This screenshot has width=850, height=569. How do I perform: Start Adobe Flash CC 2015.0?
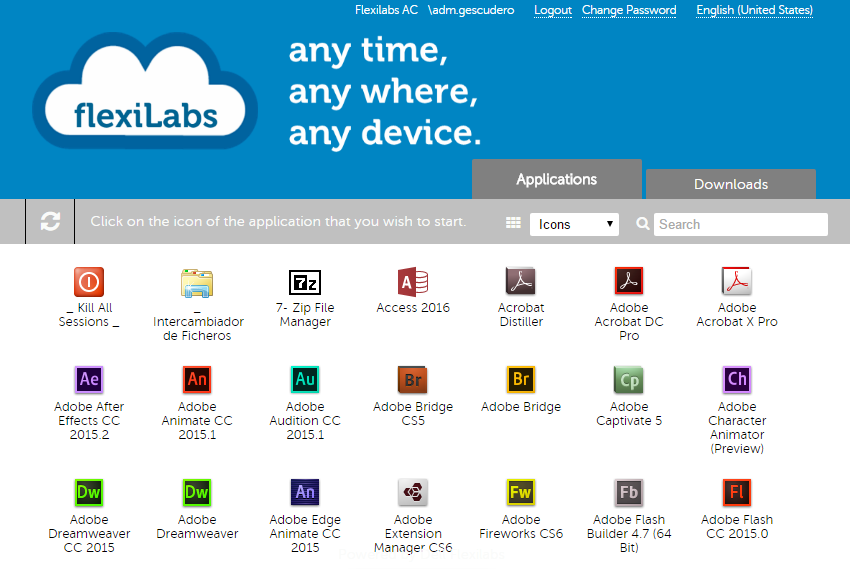(737, 493)
